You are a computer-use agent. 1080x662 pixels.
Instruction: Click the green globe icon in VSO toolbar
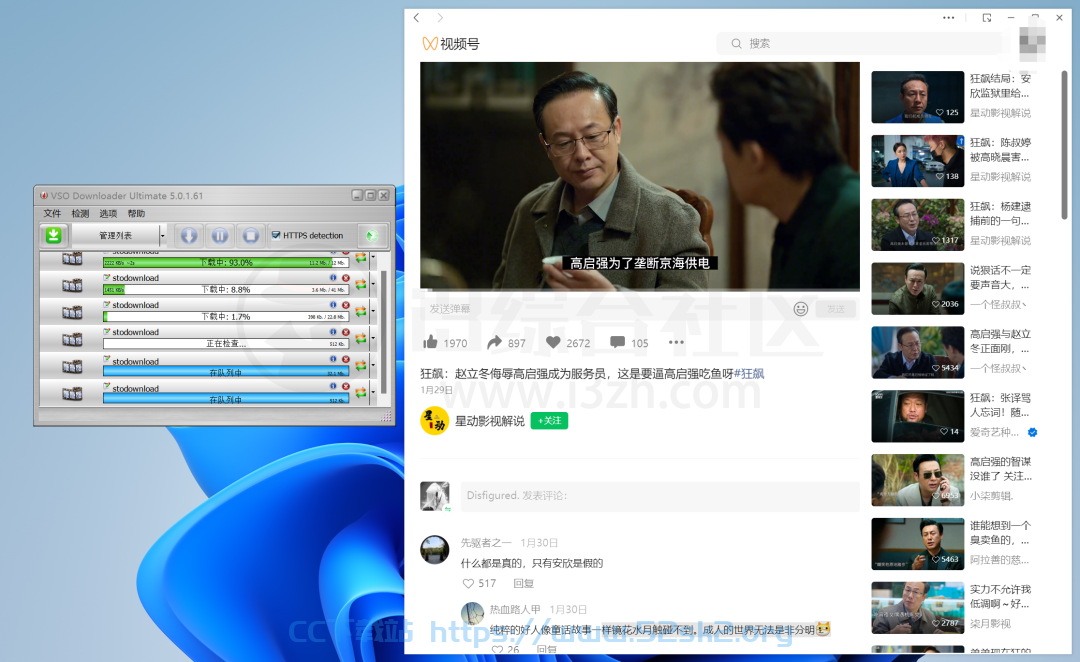pos(372,236)
